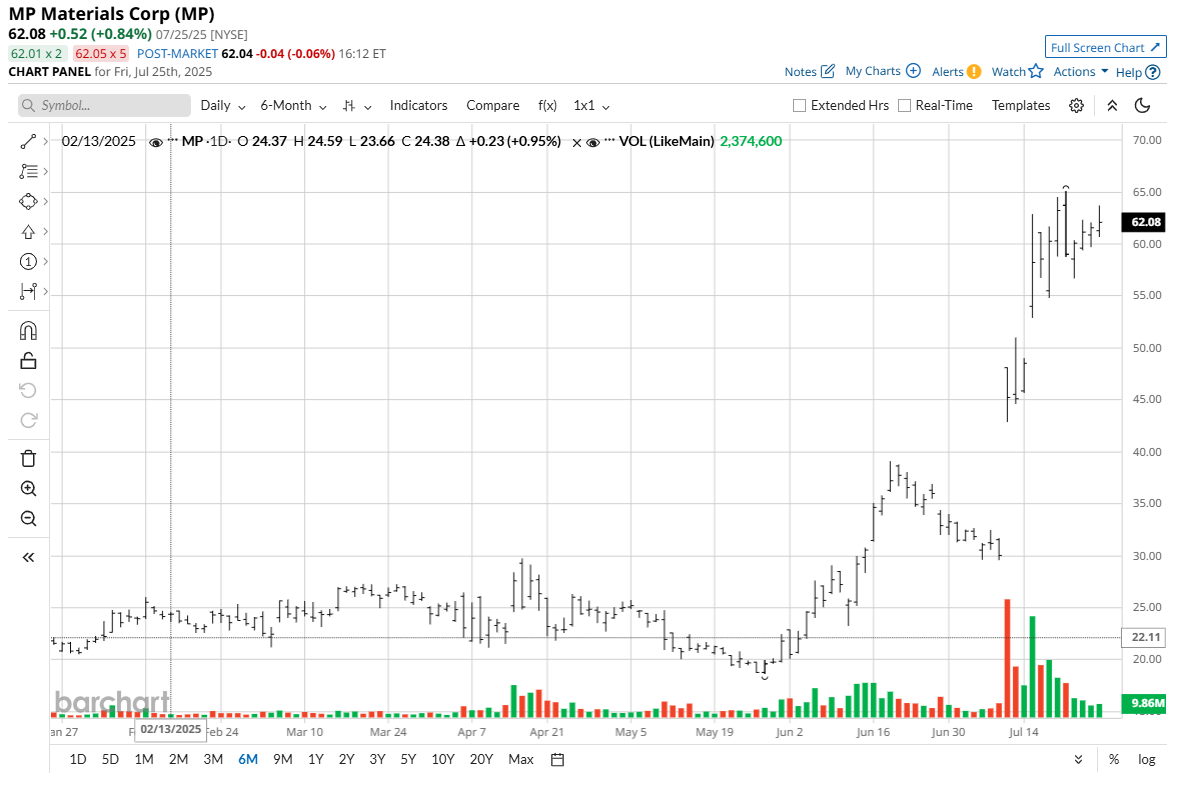Collapse the drawing tools sidebar
This screenshot has height=787, width=1191.
pyautogui.click(x=28, y=558)
